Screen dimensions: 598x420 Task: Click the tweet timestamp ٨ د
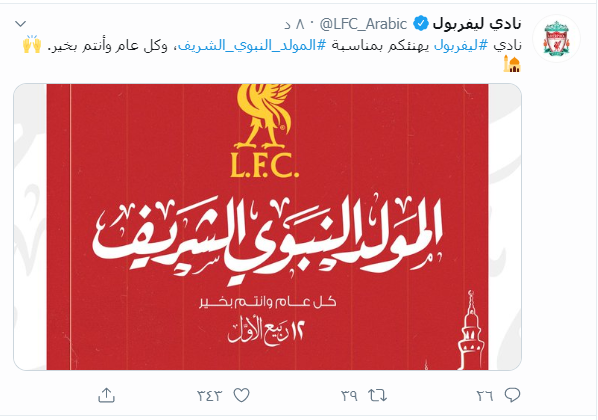[x=295, y=24]
